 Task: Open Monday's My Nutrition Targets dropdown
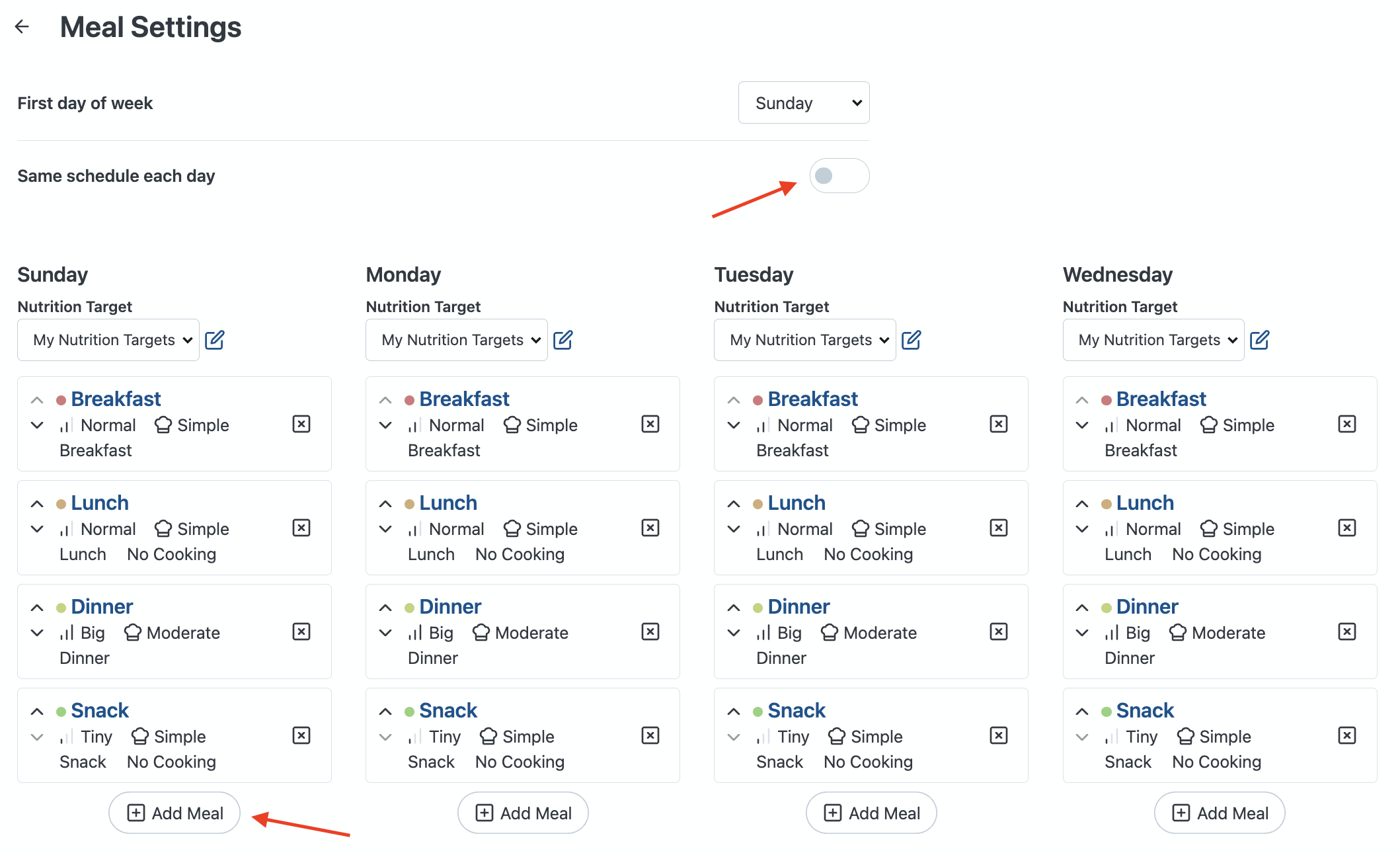[x=456, y=340]
